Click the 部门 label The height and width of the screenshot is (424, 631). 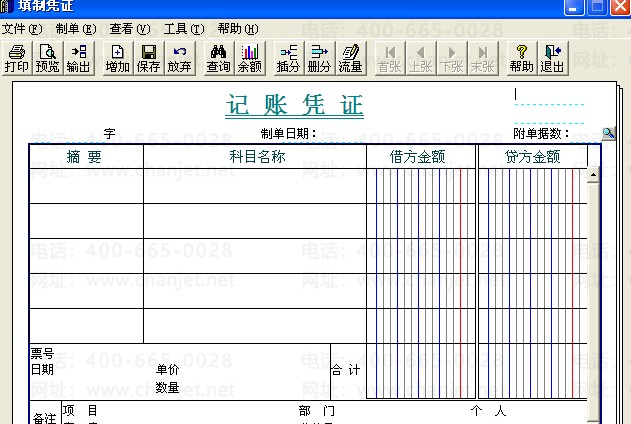coord(317,411)
